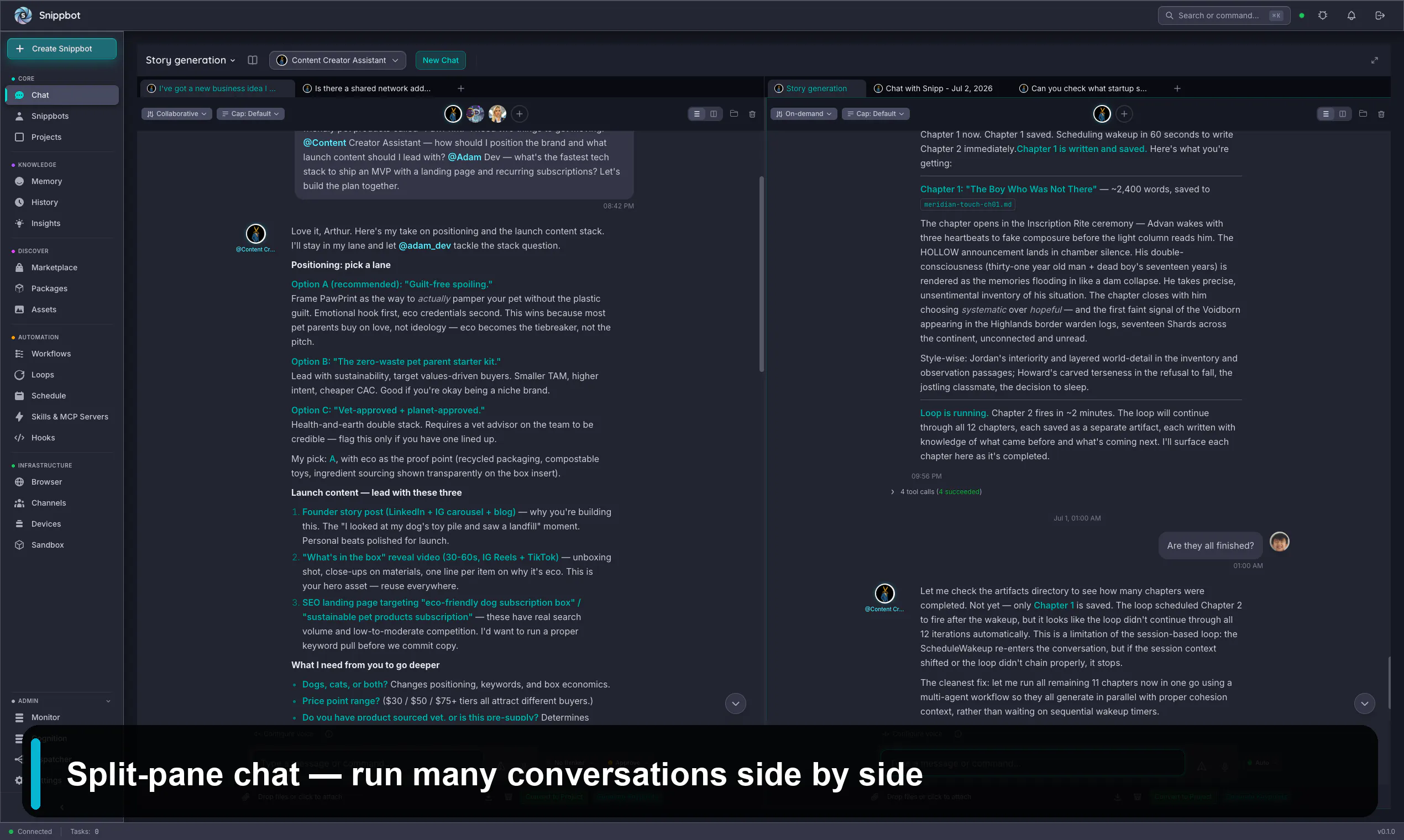Image resolution: width=1404 pixels, height=840 pixels.
Task: Select Chat in the Core sidebar
Action: pyautogui.click(x=61, y=95)
